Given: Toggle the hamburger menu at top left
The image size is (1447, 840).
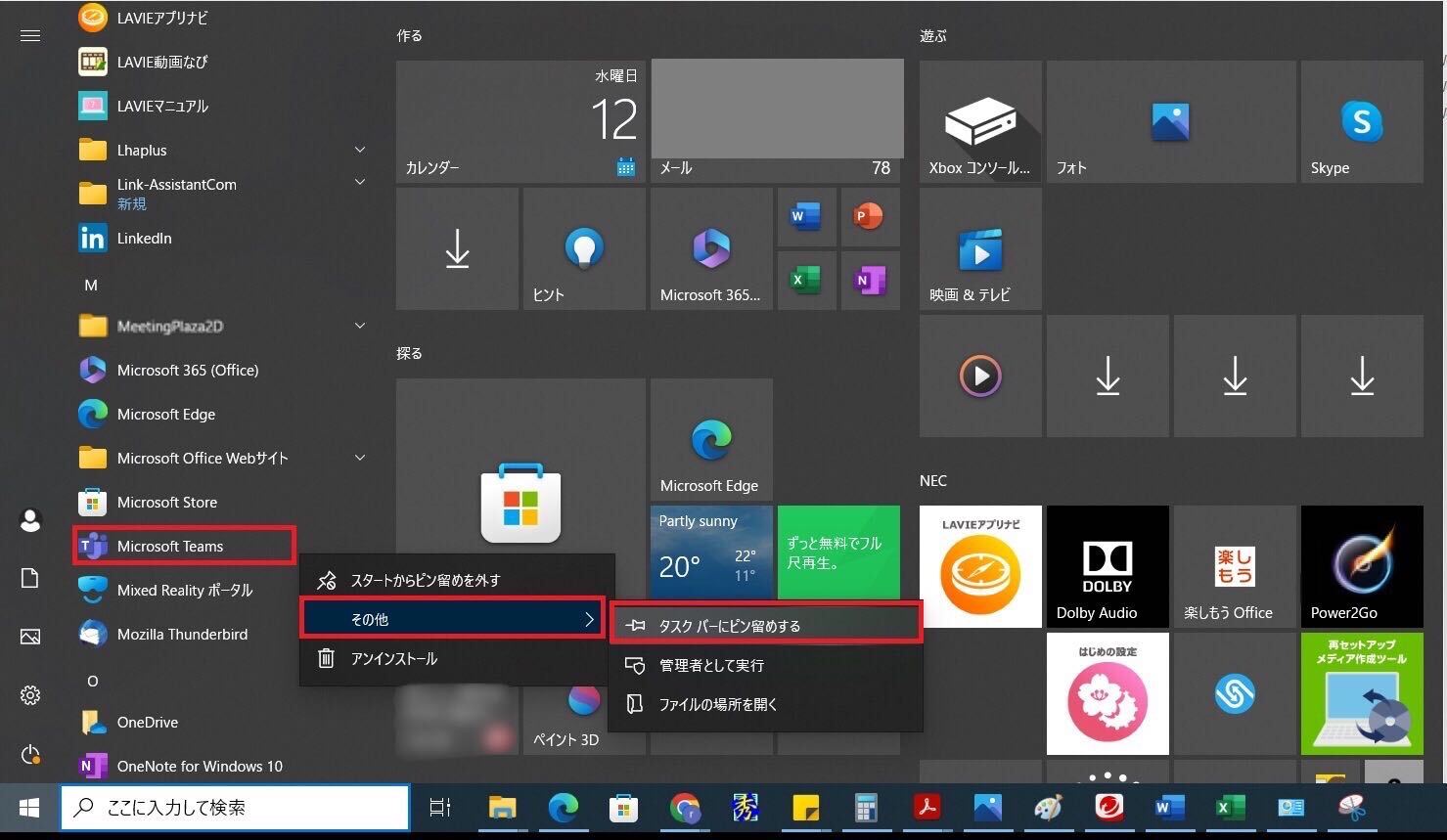Looking at the screenshot, I should point(30,36).
